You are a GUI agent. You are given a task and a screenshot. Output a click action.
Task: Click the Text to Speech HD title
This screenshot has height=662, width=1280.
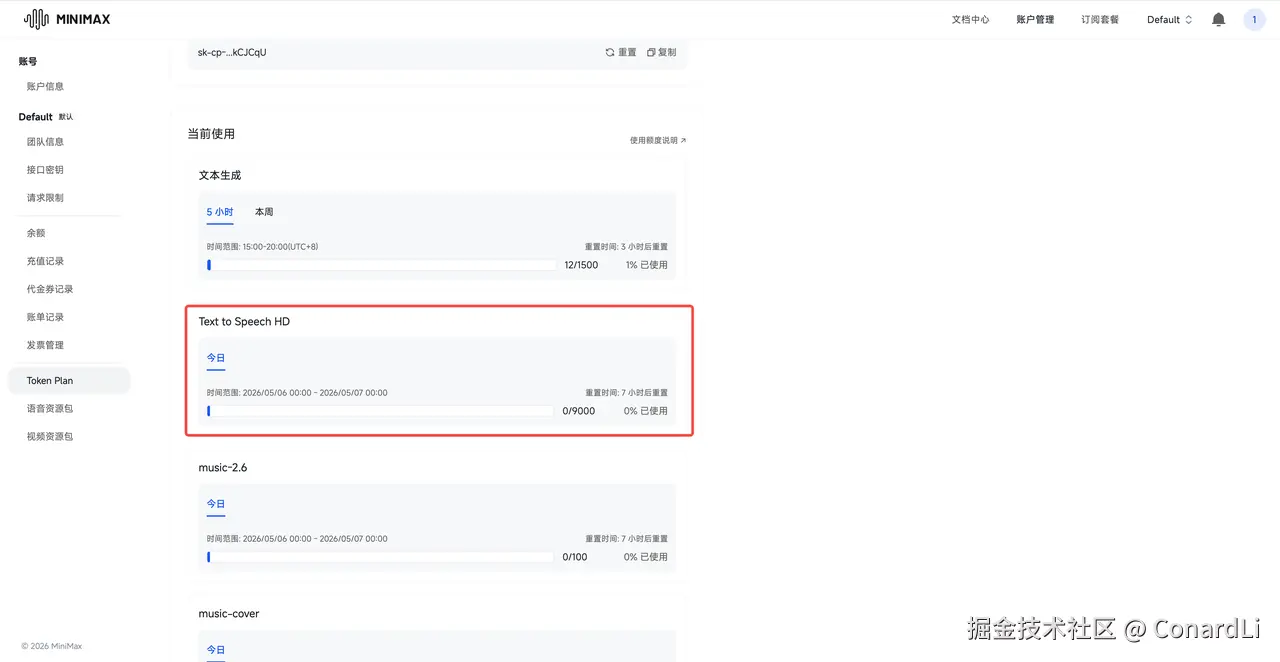(x=244, y=322)
